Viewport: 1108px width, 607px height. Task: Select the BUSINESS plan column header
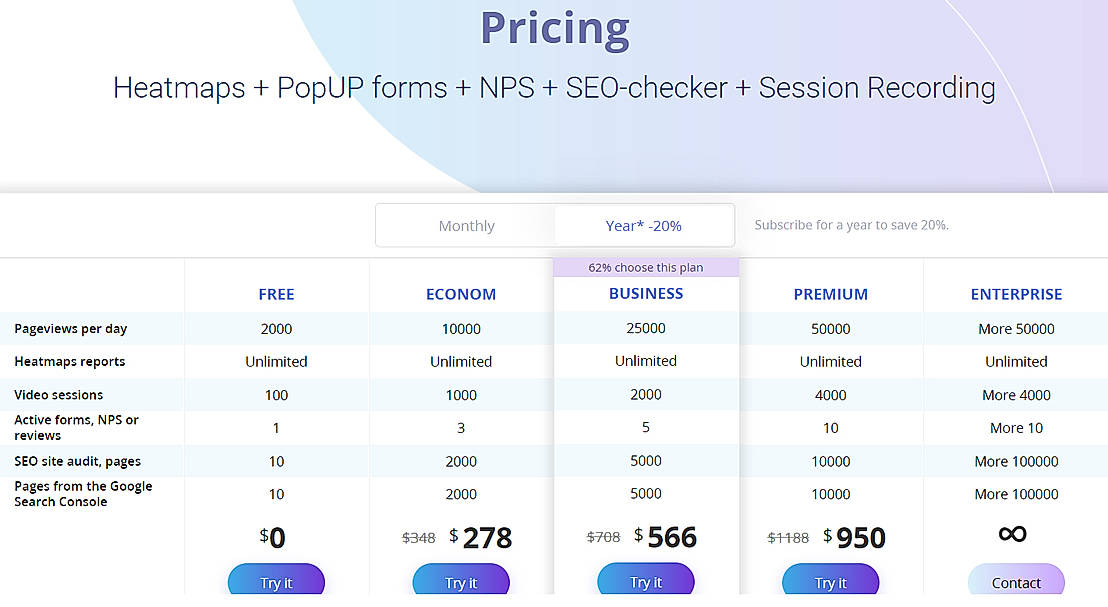[646, 293]
